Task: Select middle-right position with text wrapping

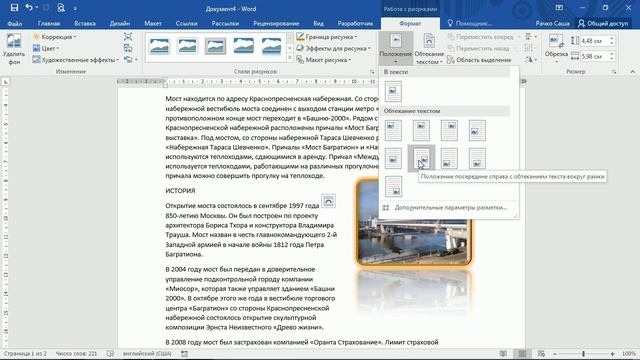Action: pos(421,158)
